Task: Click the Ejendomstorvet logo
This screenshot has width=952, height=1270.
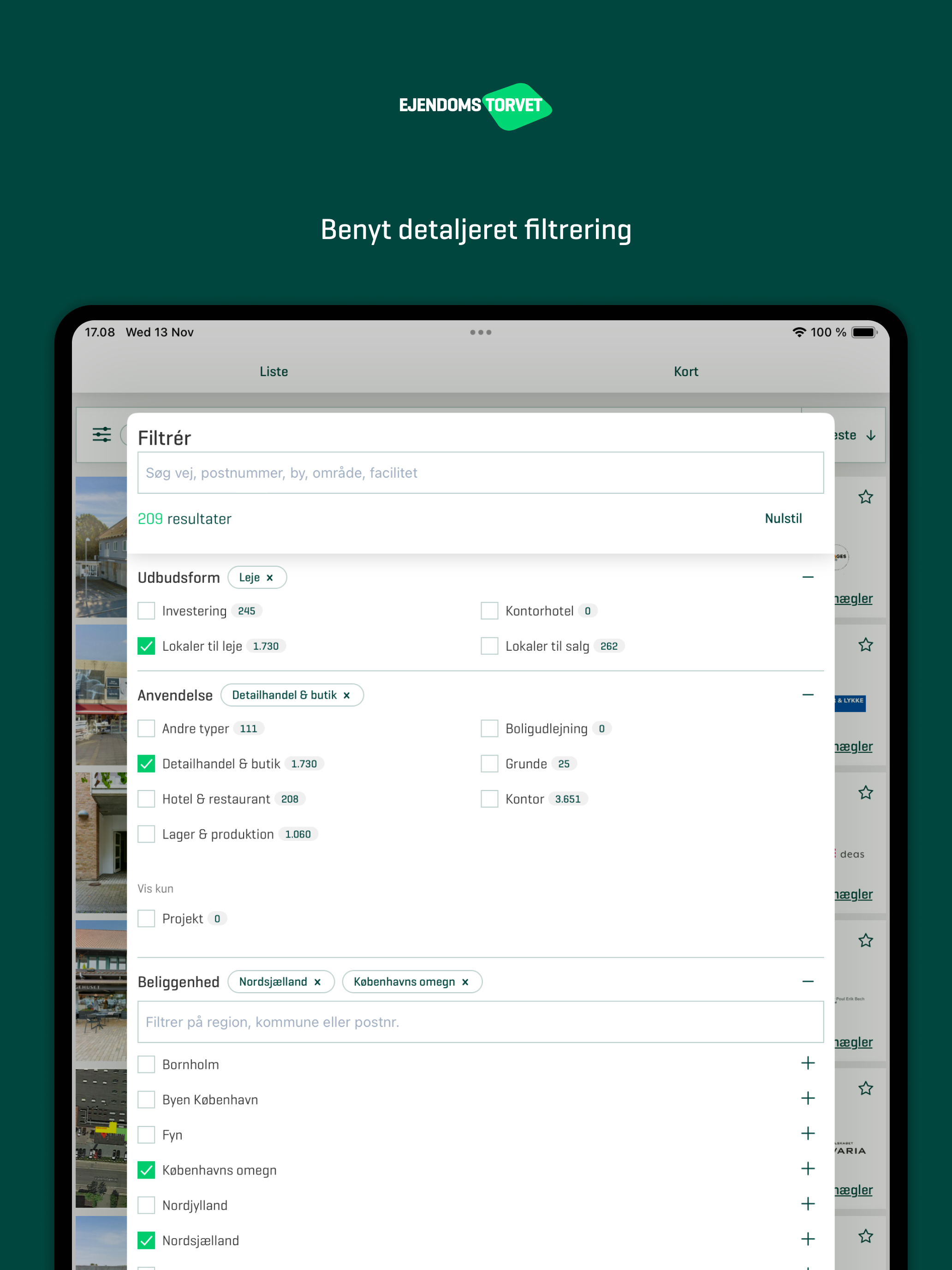Action: 476,106
